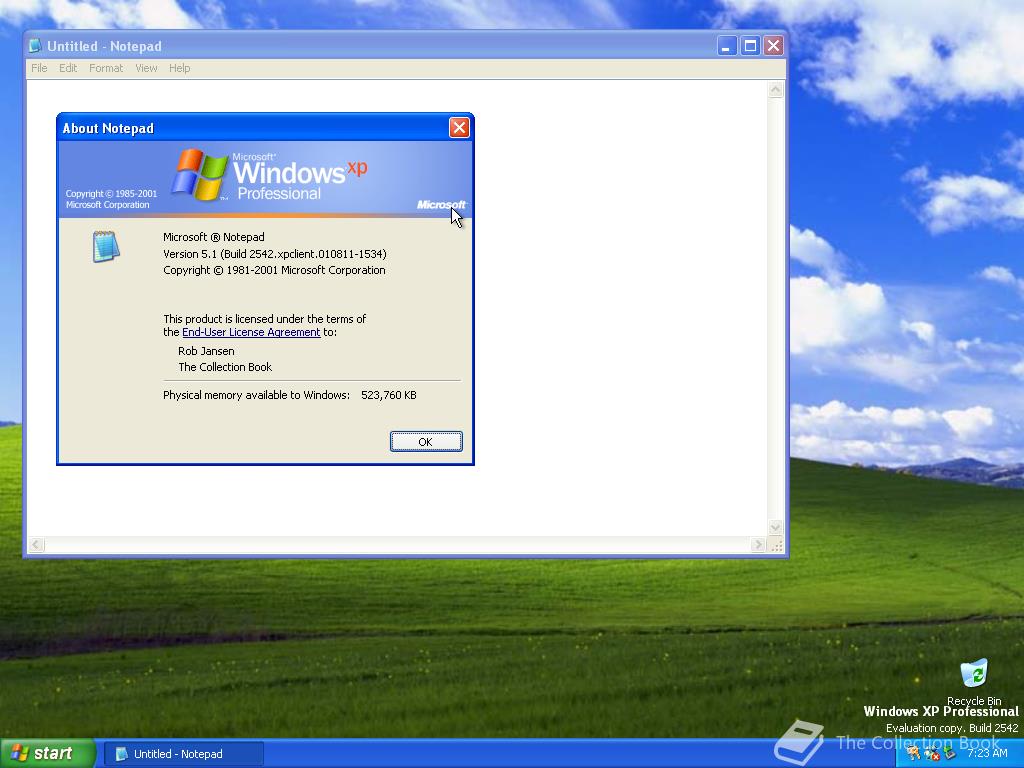Click the Safely Remove Hardware tray icon
Viewport: 1024px width, 768px height.
point(950,753)
